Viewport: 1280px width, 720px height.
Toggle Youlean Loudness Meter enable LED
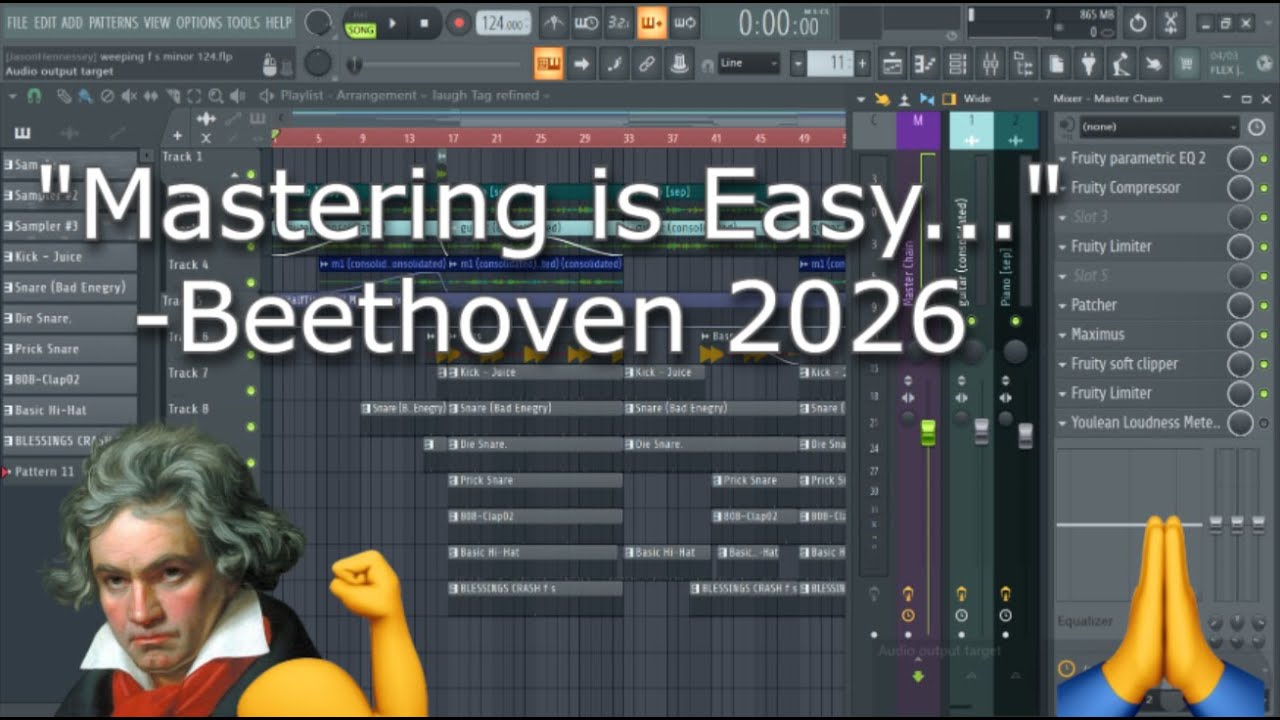pos(1264,423)
